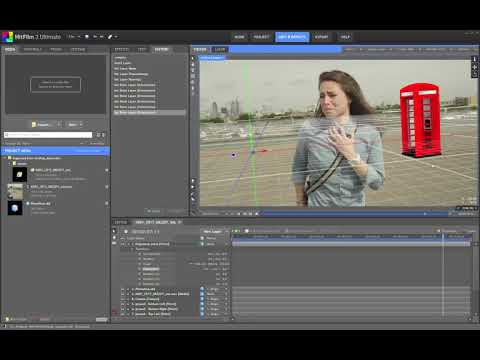This screenshot has height=360, width=480.
Task: Select the video clip thumbnail in media list
Action: (15, 191)
